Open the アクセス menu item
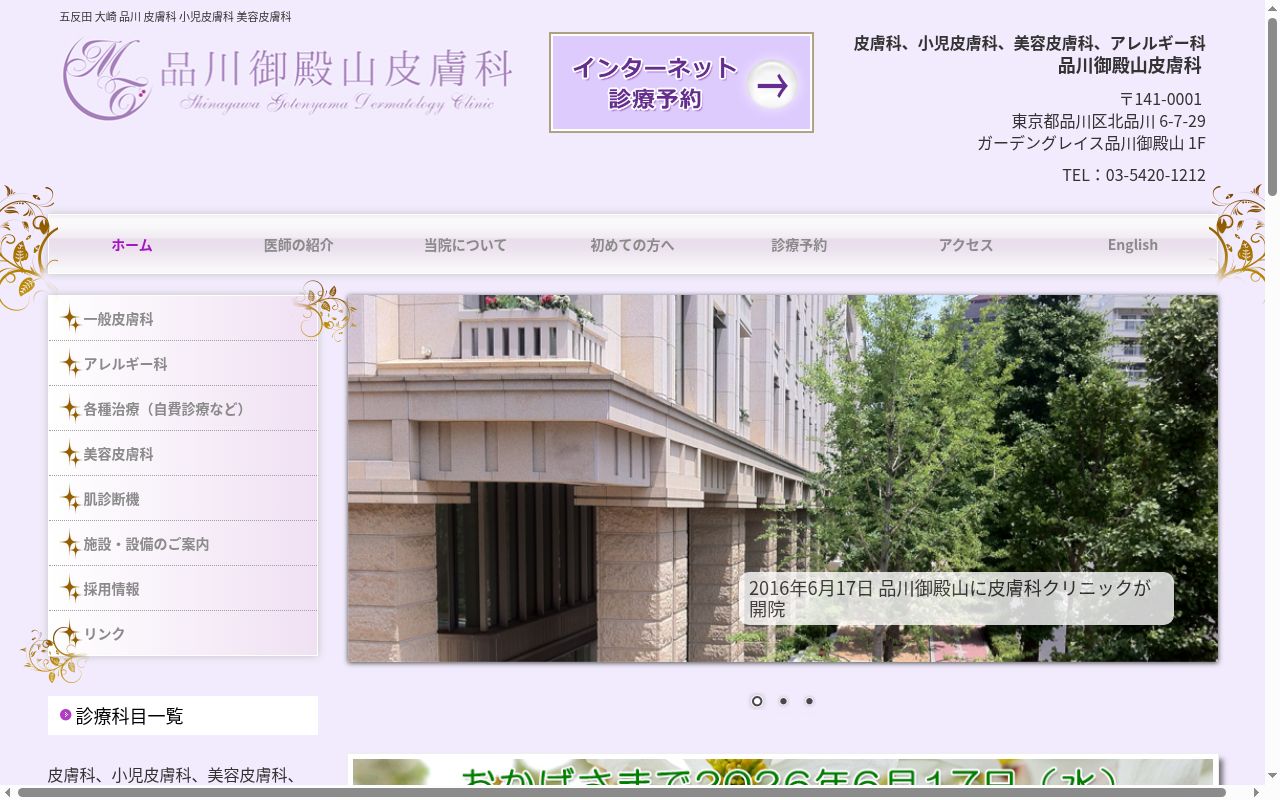This screenshot has height=800, width=1280. point(966,245)
